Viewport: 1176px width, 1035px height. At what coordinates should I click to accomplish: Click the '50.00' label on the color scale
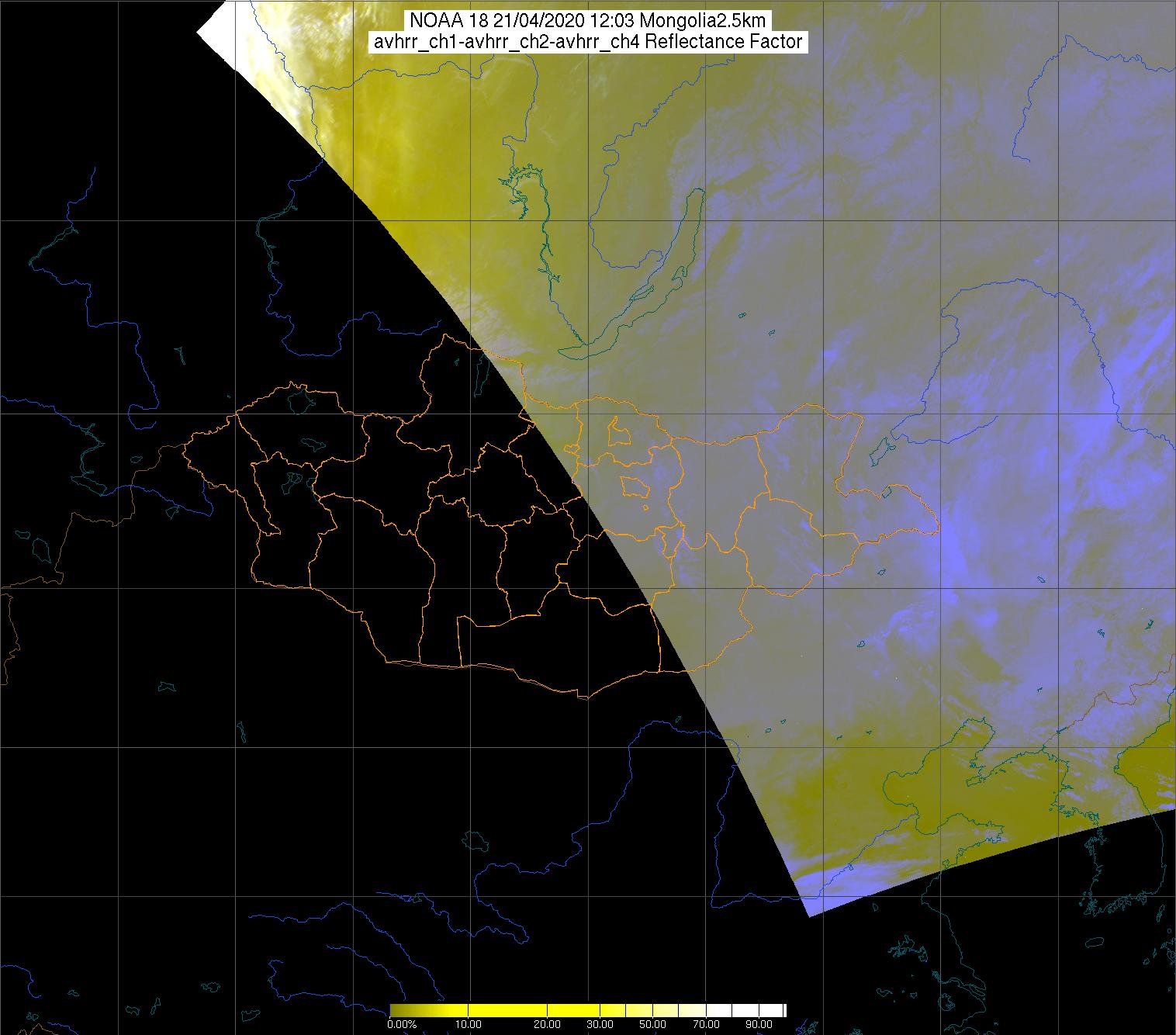click(652, 1024)
